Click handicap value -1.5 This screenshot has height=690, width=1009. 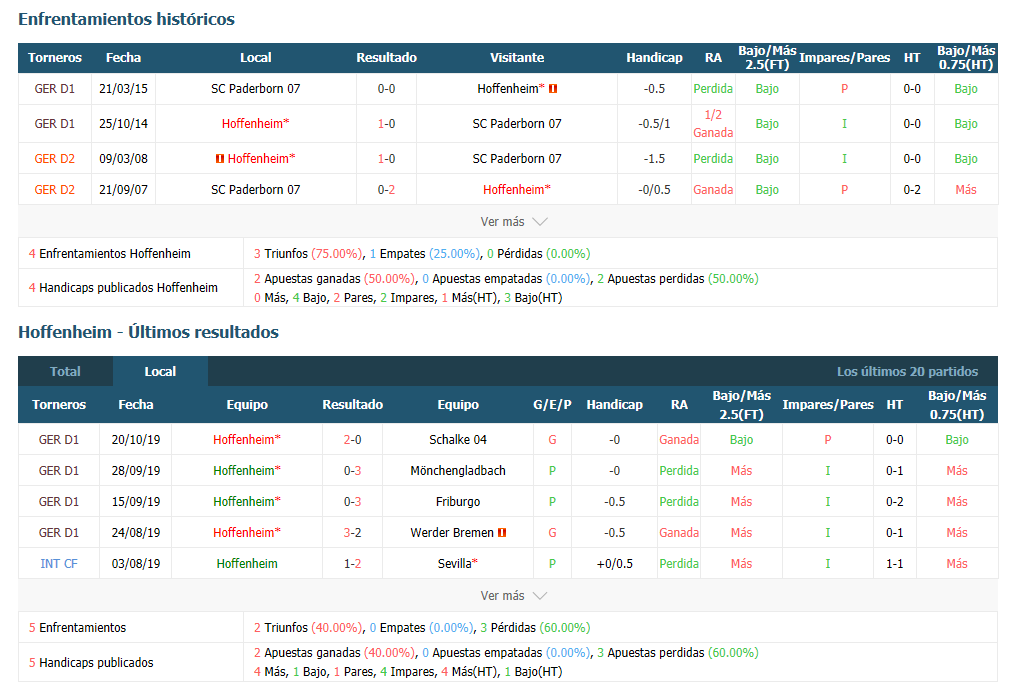coord(654,158)
